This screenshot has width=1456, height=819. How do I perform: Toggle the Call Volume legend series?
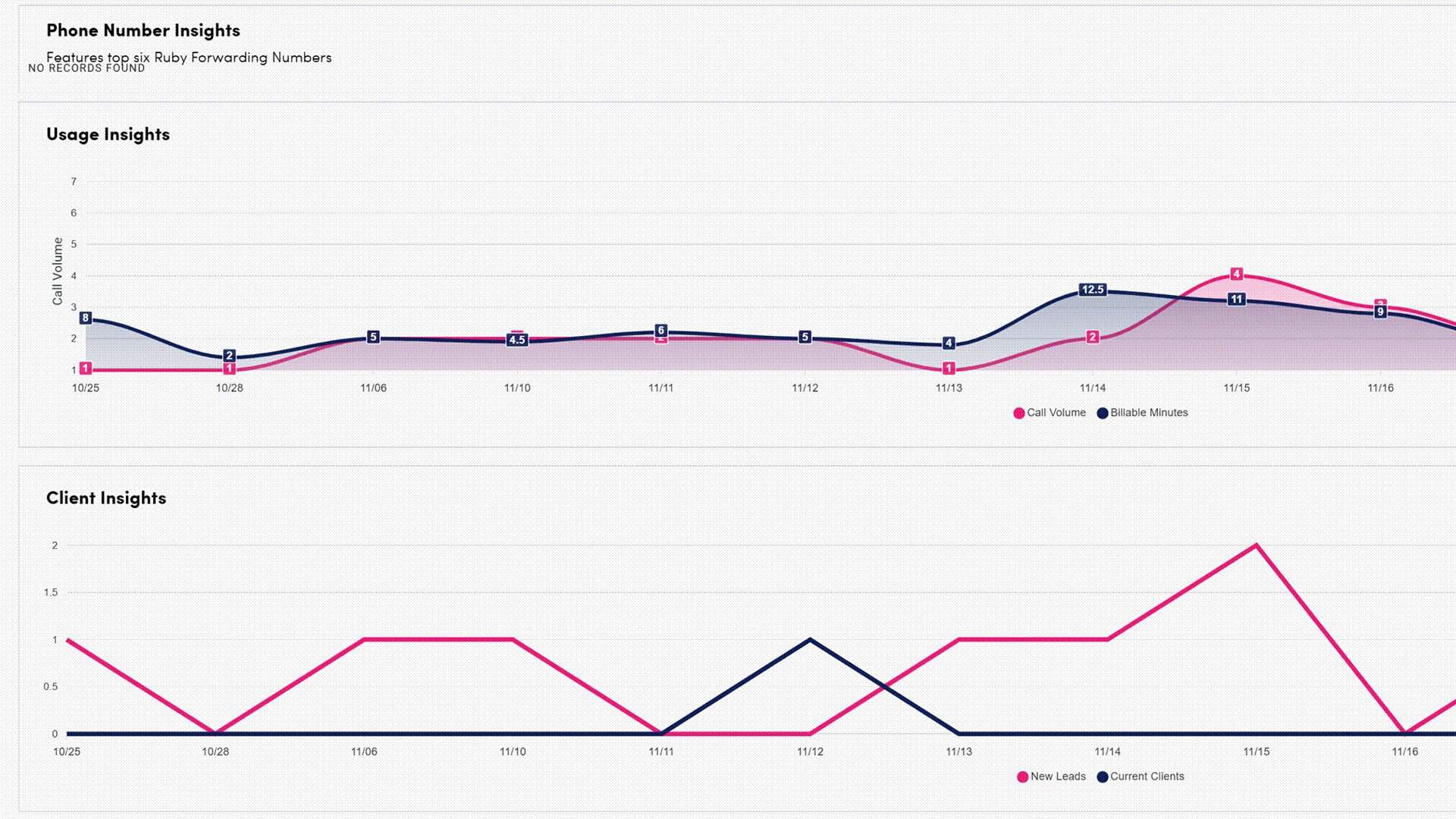[x=1049, y=413]
